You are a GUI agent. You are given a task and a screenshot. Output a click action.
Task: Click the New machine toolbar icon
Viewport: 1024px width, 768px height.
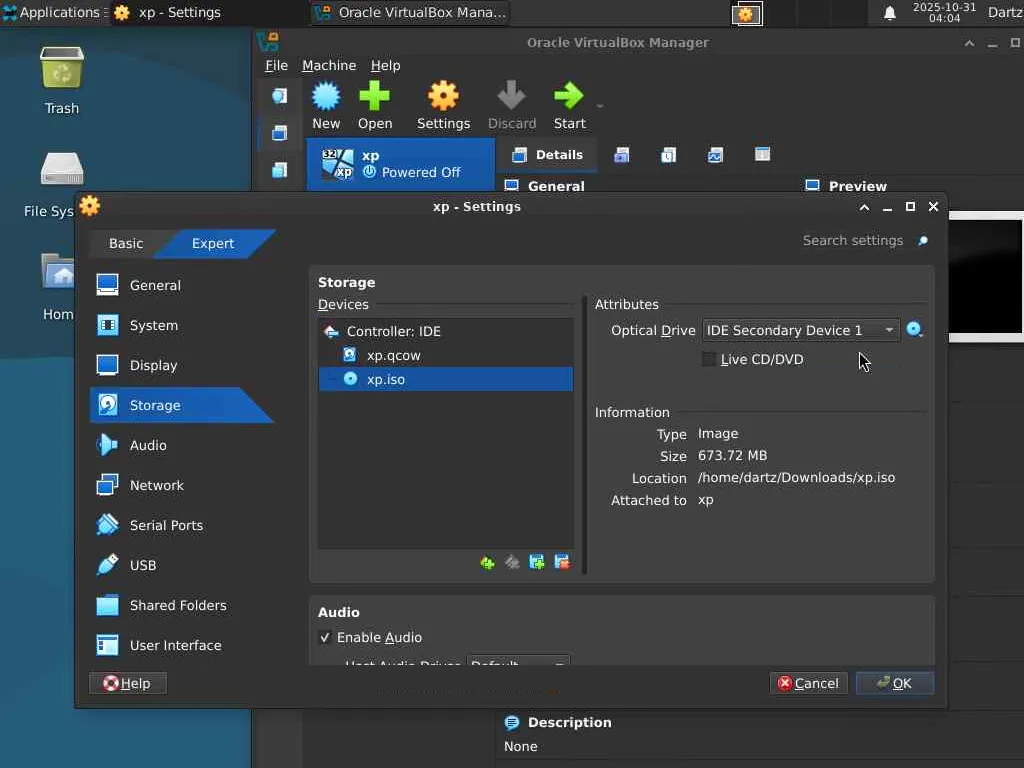326,105
